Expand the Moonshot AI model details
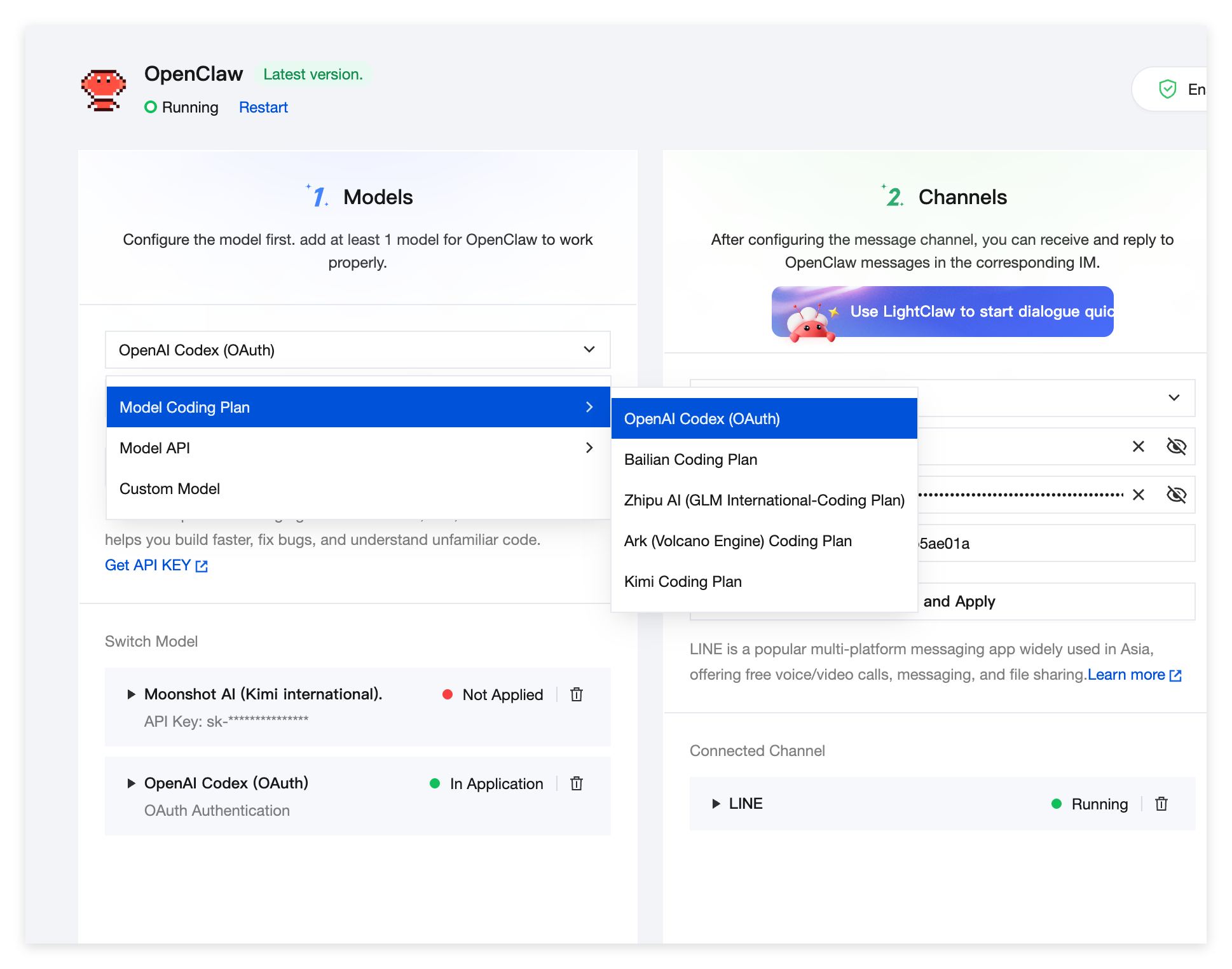Image resolution: width=1232 pixels, height=969 pixels. click(x=132, y=694)
